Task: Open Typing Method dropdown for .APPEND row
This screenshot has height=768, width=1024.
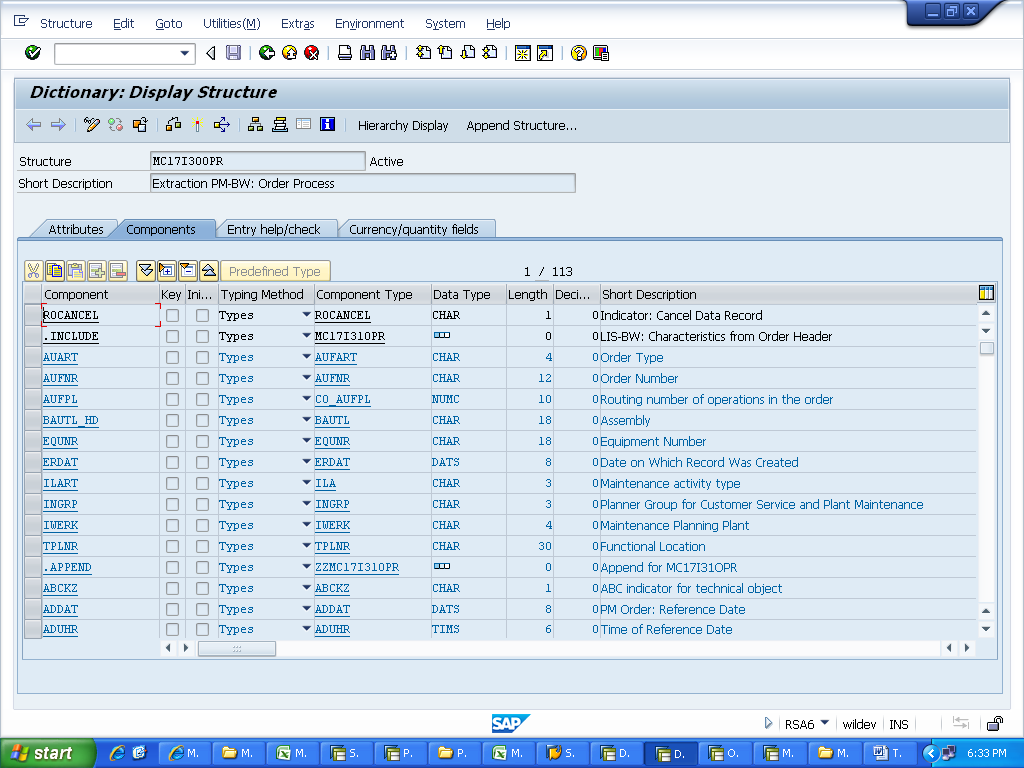Action: coord(306,566)
